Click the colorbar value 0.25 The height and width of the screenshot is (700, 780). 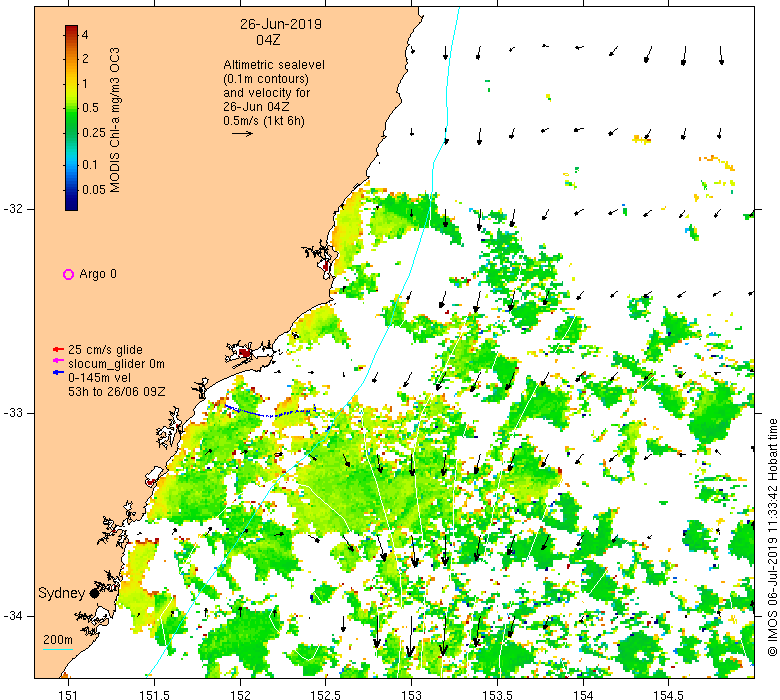pos(94,132)
